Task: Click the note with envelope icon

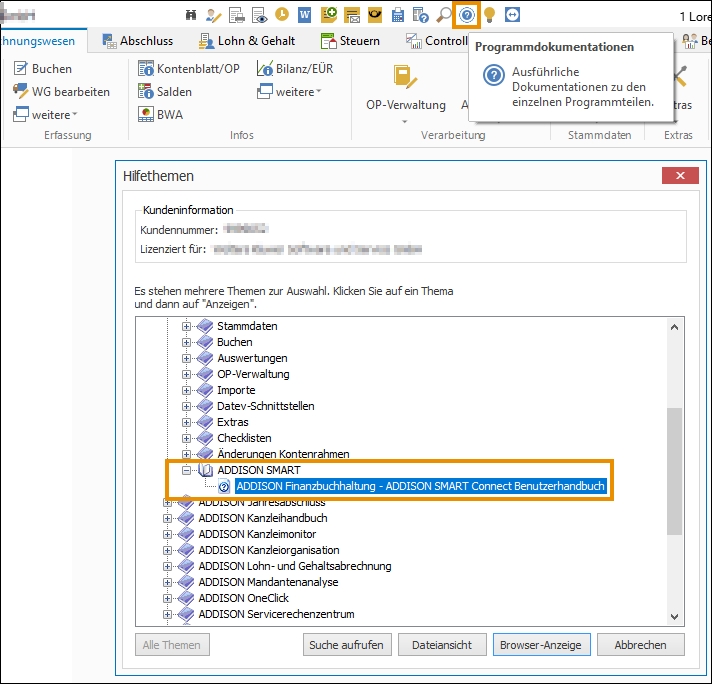Action: tap(352, 15)
